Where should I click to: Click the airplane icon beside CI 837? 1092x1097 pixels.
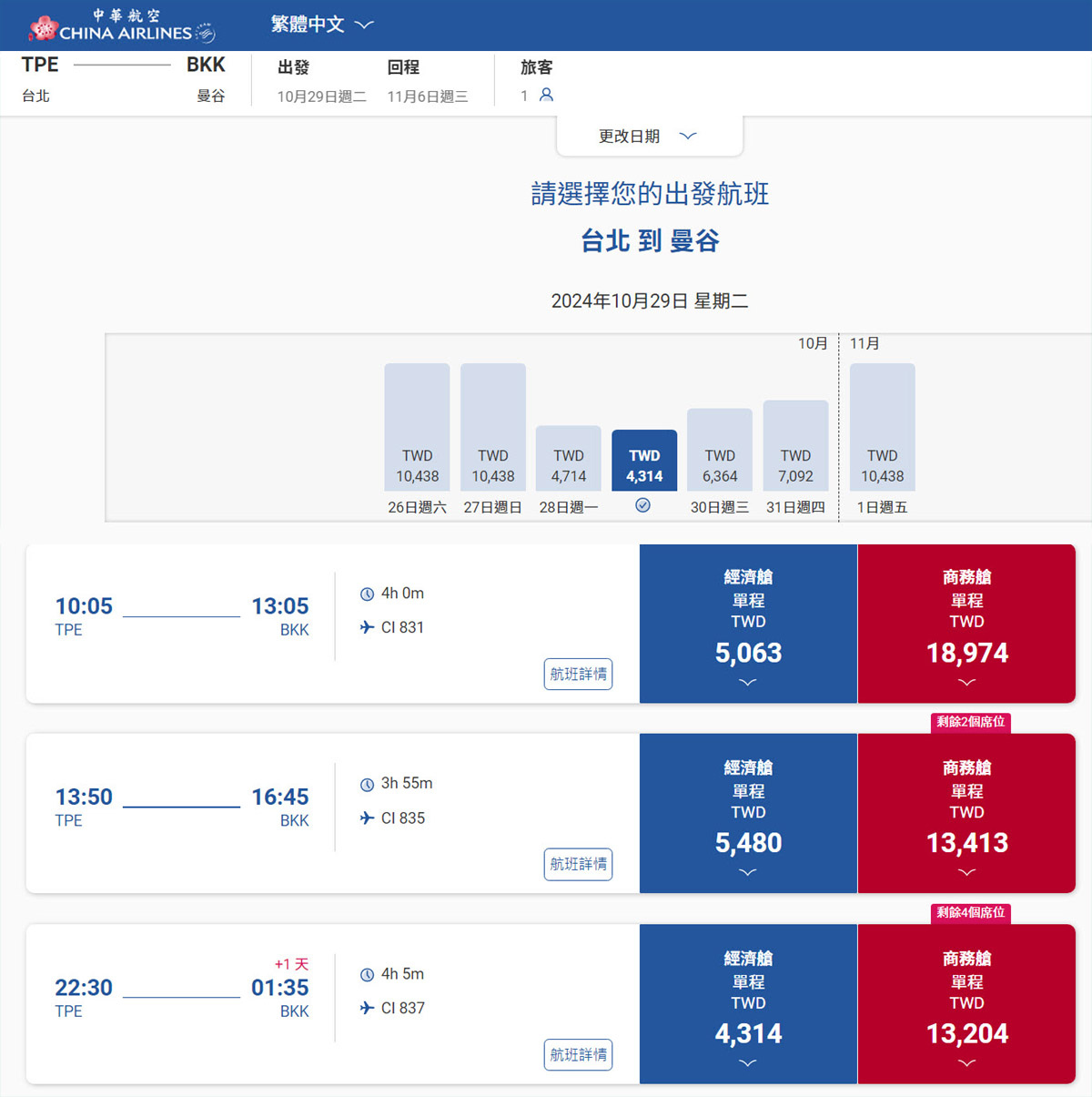tap(367, 1008)
